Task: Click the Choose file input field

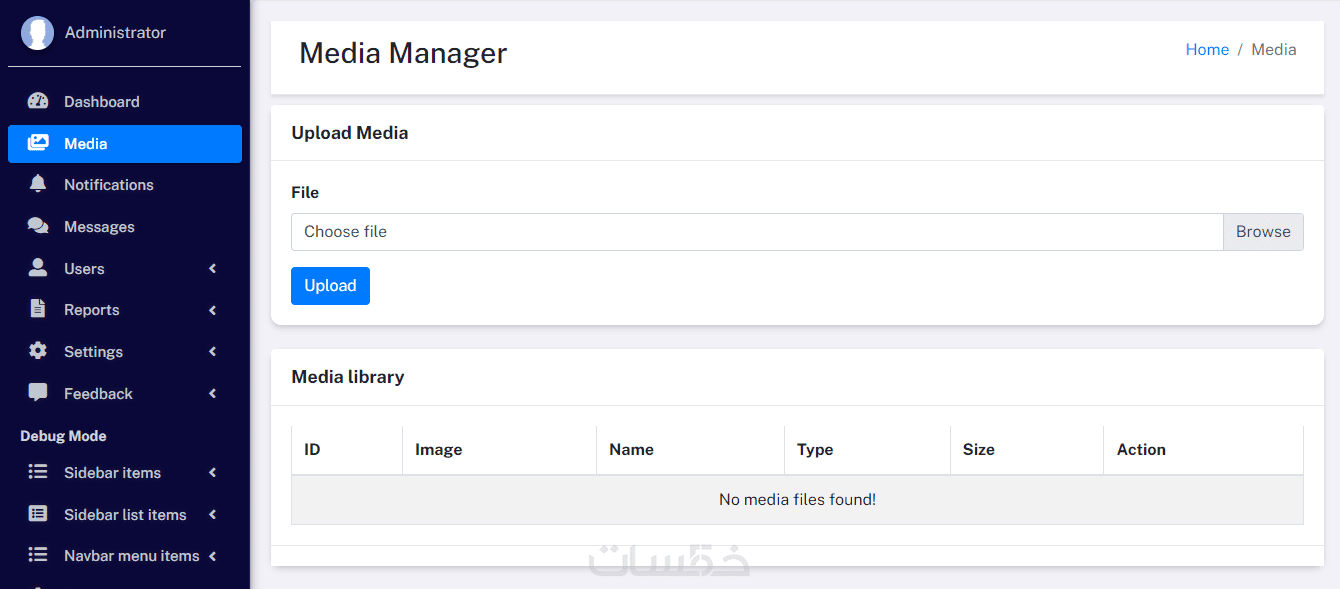Action: (x=756, y=232)
